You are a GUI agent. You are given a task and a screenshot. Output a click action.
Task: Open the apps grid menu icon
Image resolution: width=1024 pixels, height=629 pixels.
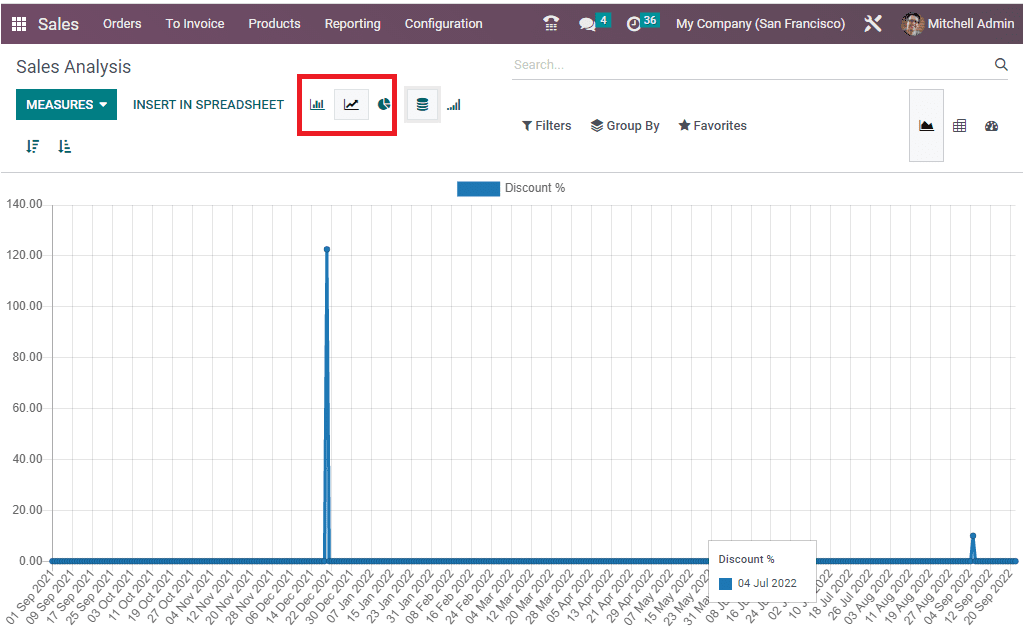(x=19, y=24)
